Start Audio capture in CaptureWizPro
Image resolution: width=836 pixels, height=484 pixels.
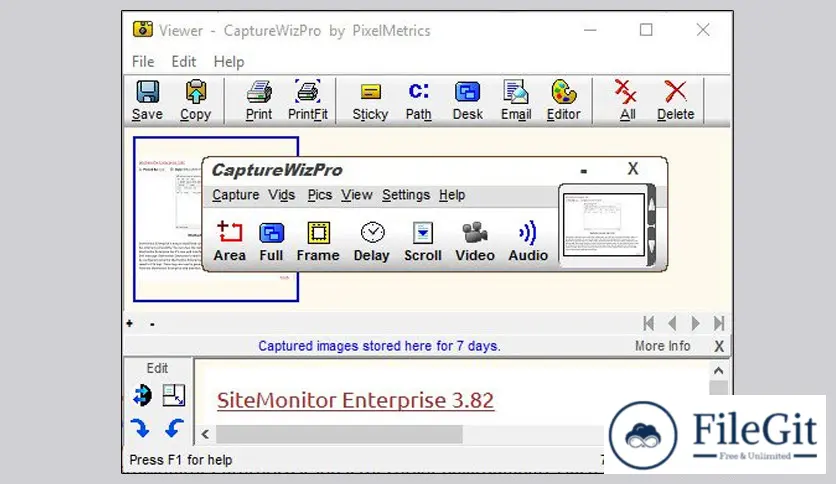[528, 241]
